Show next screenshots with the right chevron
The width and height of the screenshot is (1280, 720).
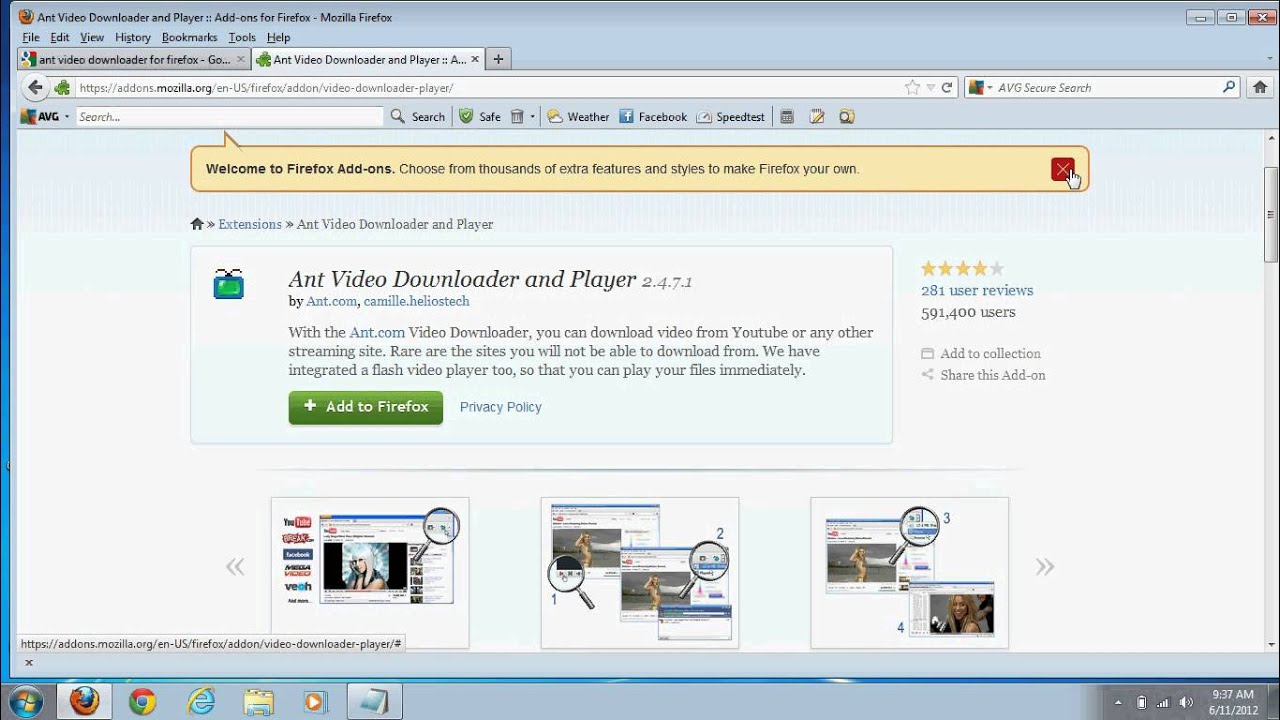tap(1045, 568)
